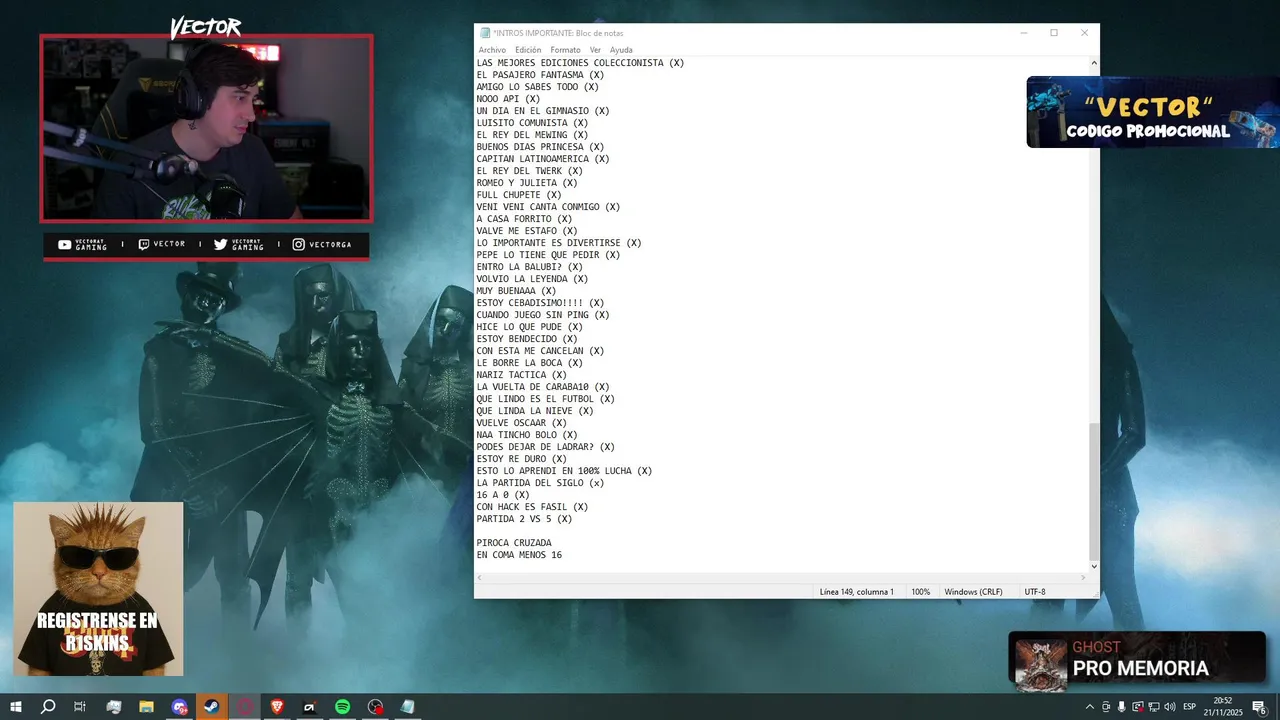Click the "100%" zoom status entry
Viewport: 1280px width, 720px height.
click(920, 592)
